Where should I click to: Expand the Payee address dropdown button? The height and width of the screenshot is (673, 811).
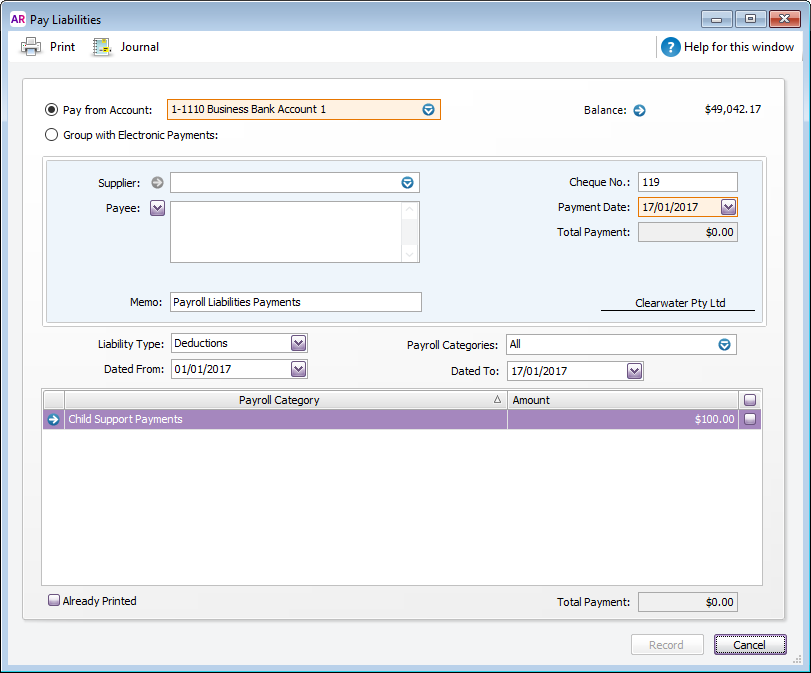tap(157, 208)
